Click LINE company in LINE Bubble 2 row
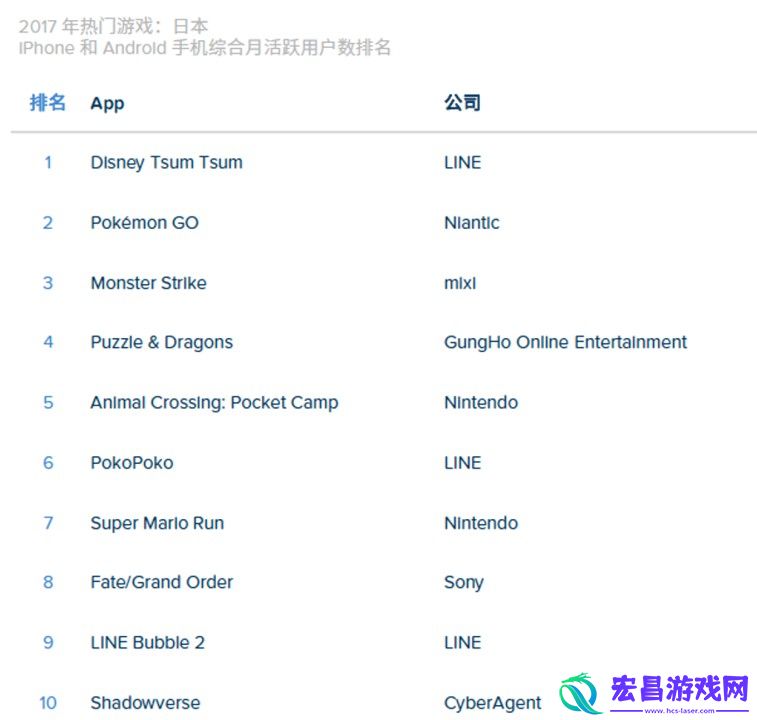Screen dimensions: 757x720 click(x=463, y=642)
